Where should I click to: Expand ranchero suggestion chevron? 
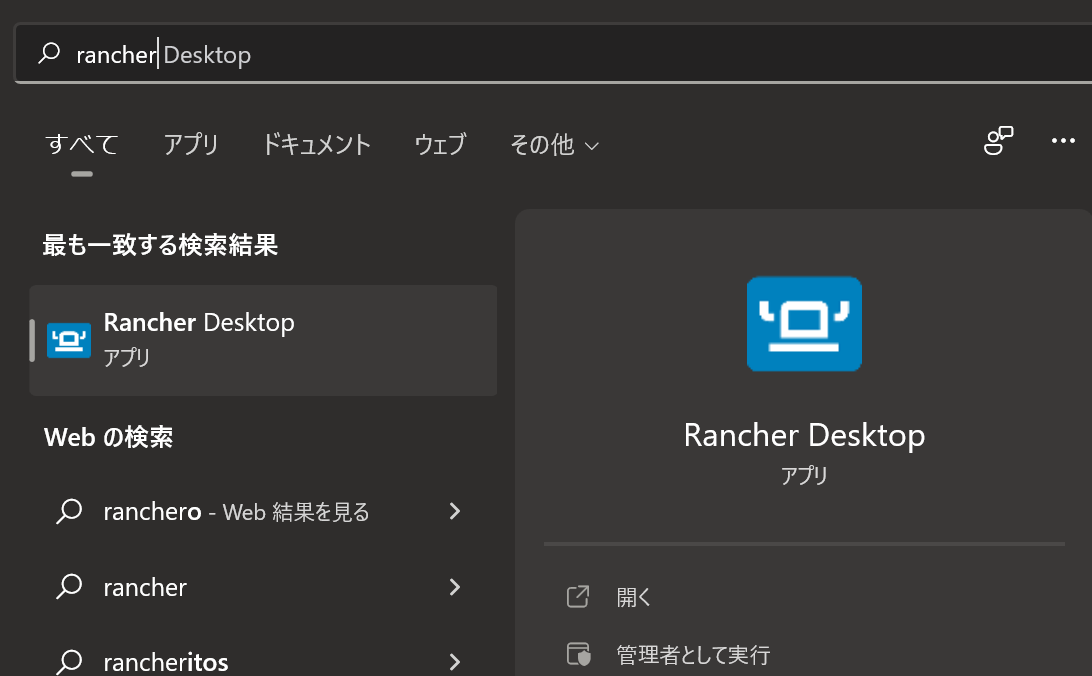455,512
